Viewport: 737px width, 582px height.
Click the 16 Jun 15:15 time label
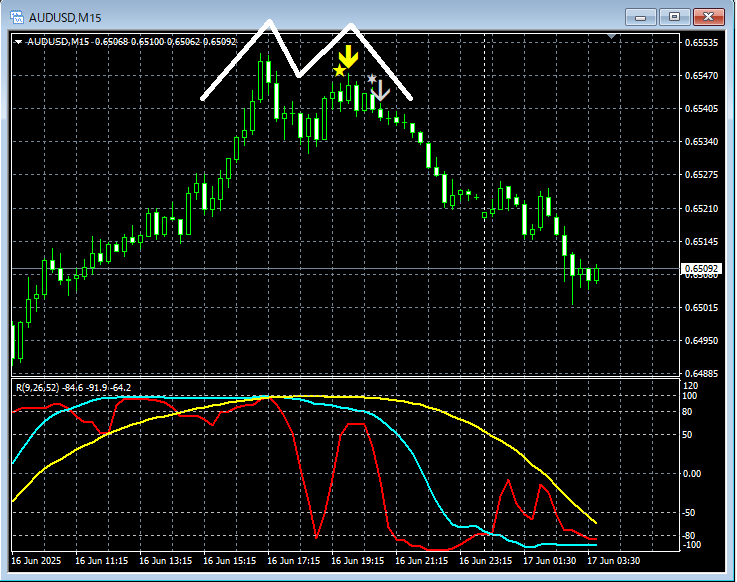229,560
